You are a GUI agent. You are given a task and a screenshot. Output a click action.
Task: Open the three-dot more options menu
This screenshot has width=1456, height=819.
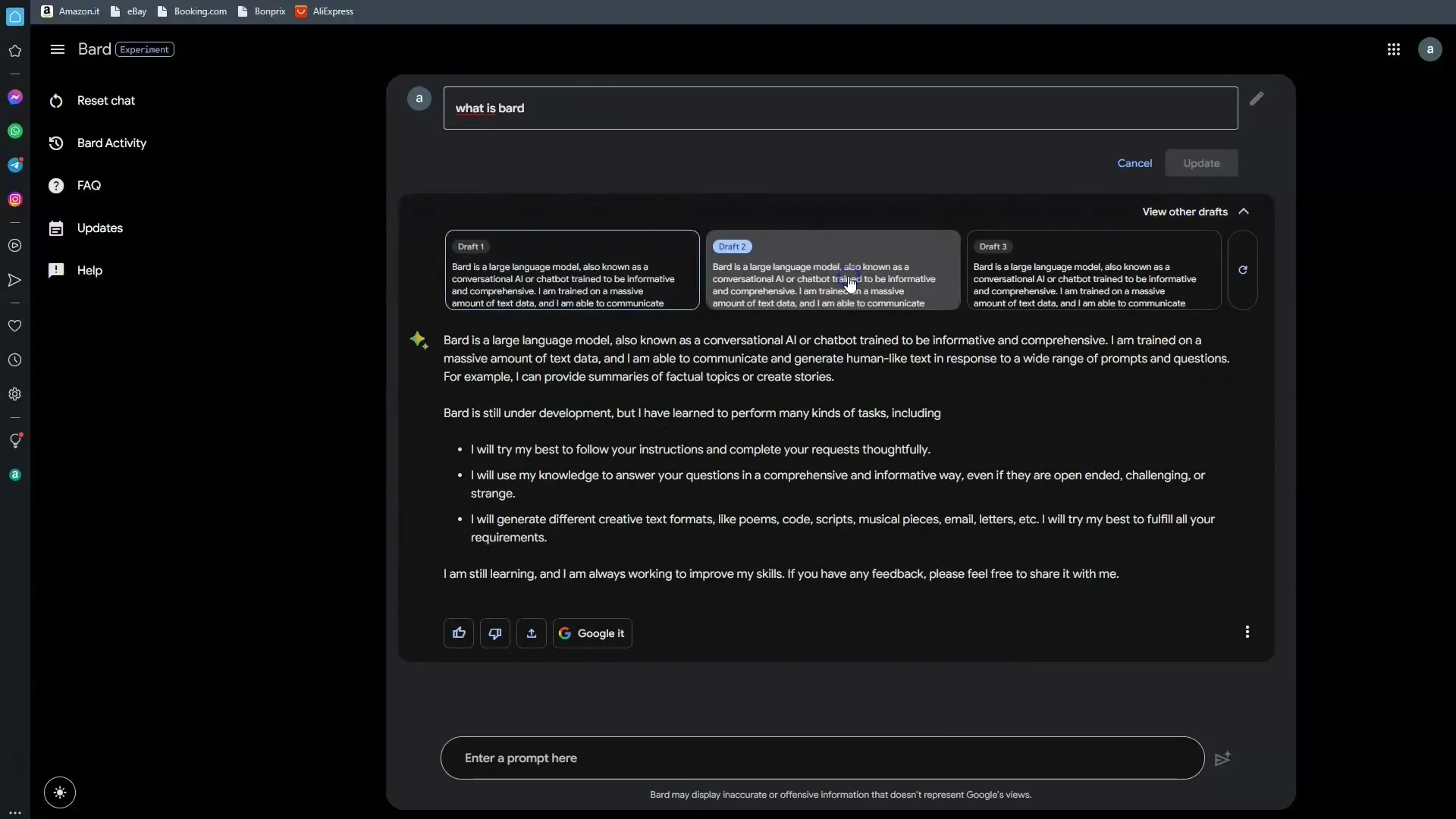coord(1247,632)
